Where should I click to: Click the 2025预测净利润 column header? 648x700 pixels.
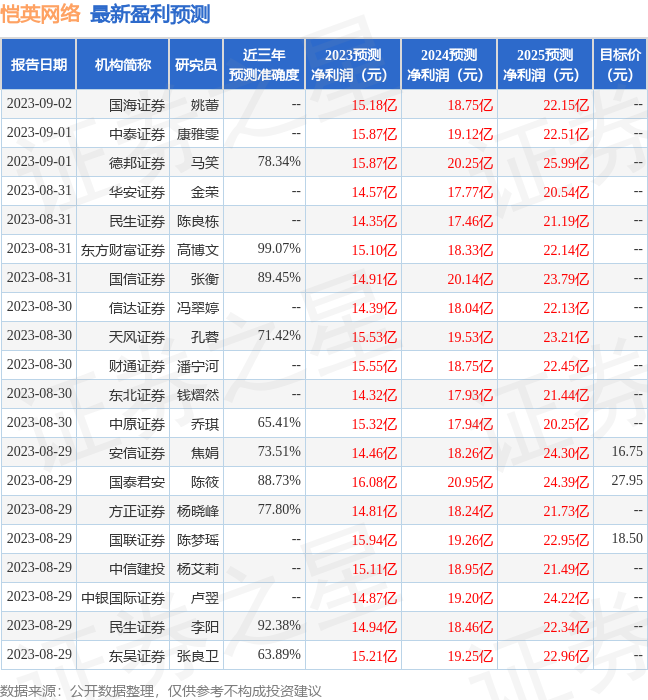[x=545, y=64]
